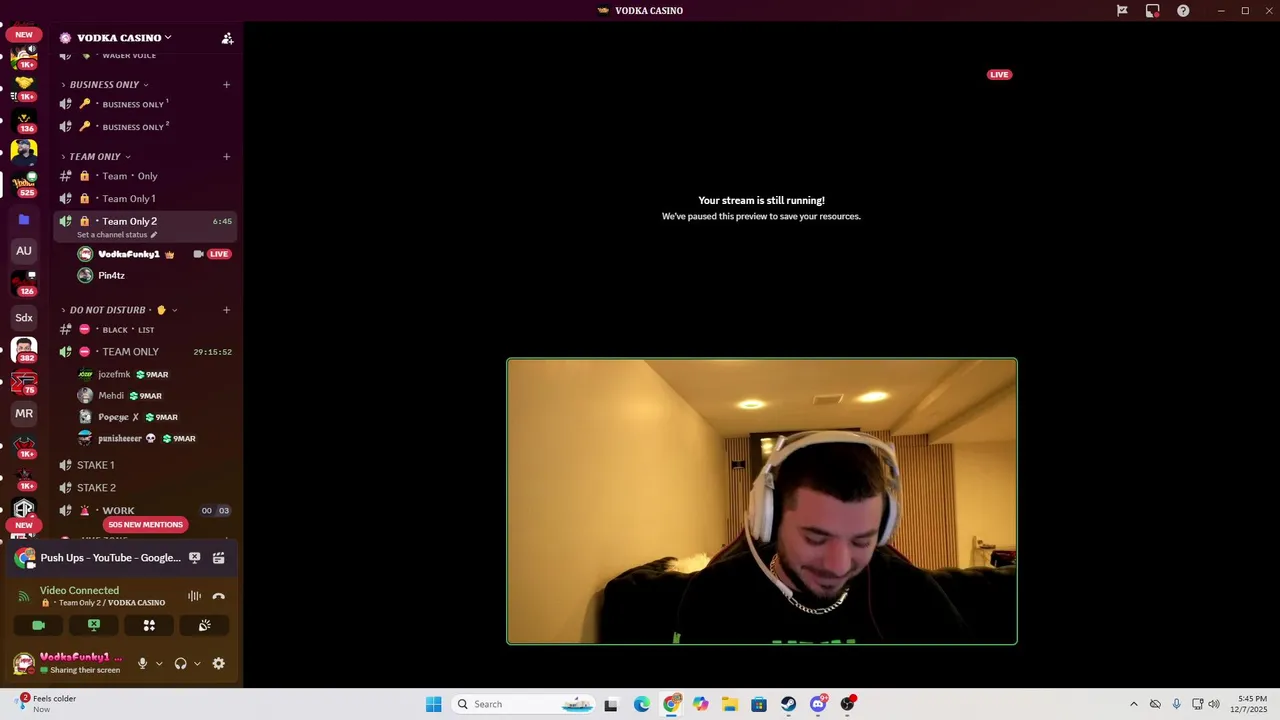This screenshot has width=1280, height=720.
Task: Open Google Chrome from the taskbar
Action: point(671,704)
